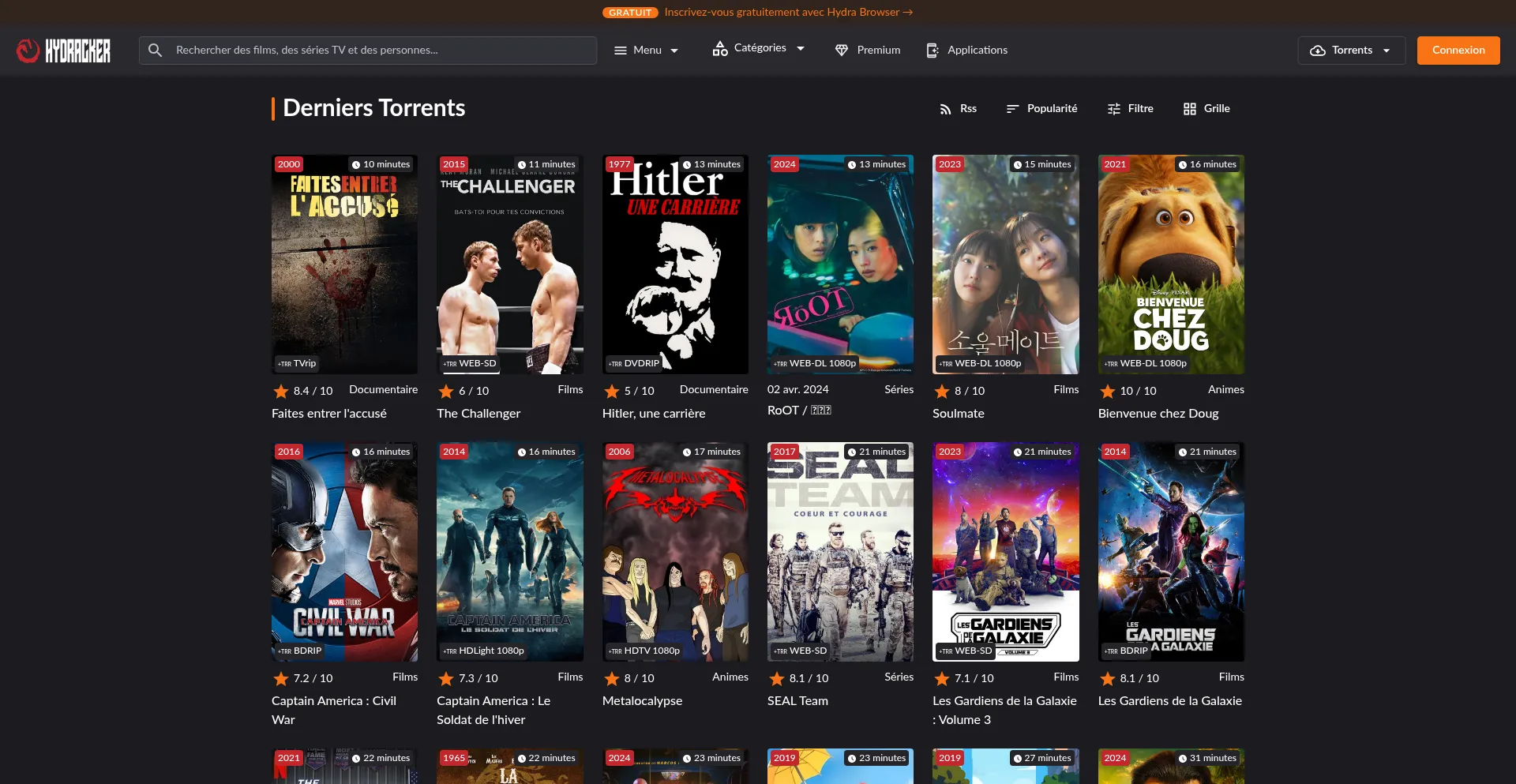The height and width of the screenshot is (784, 1516).
Task: Click the GRATUIT badge in banner
Action: 630,13
